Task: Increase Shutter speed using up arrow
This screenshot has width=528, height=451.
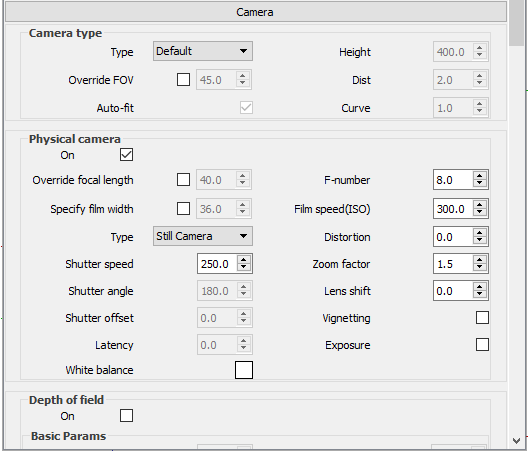Action: click(243, 260)
